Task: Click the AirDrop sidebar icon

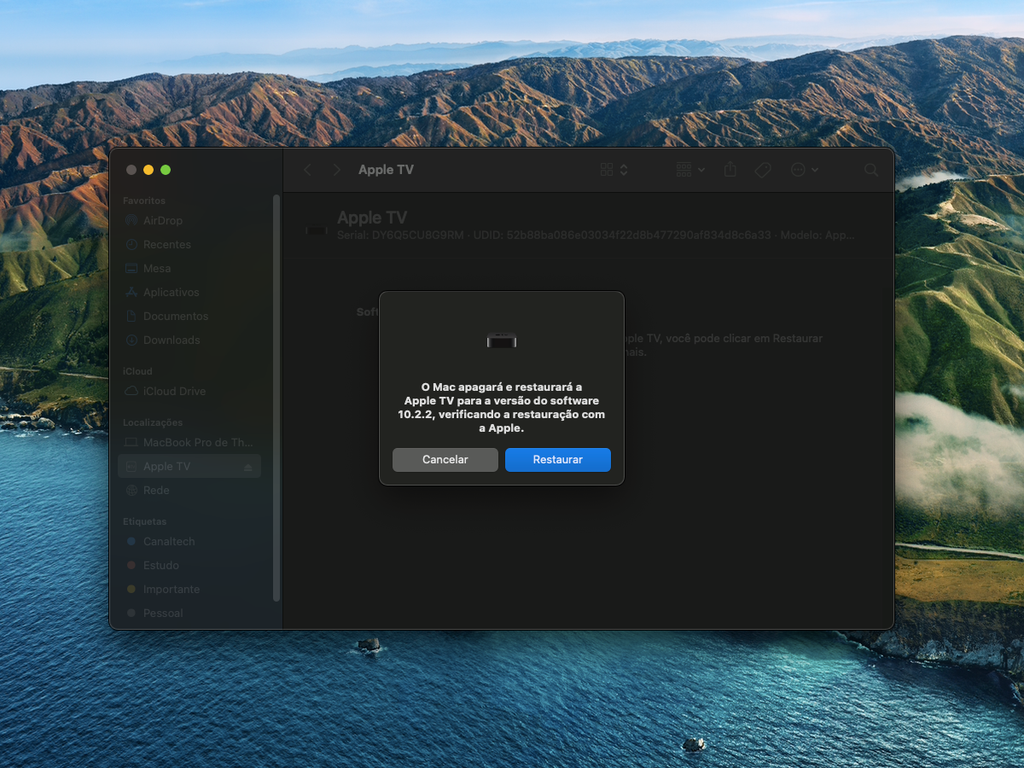Action: point(131,220)
